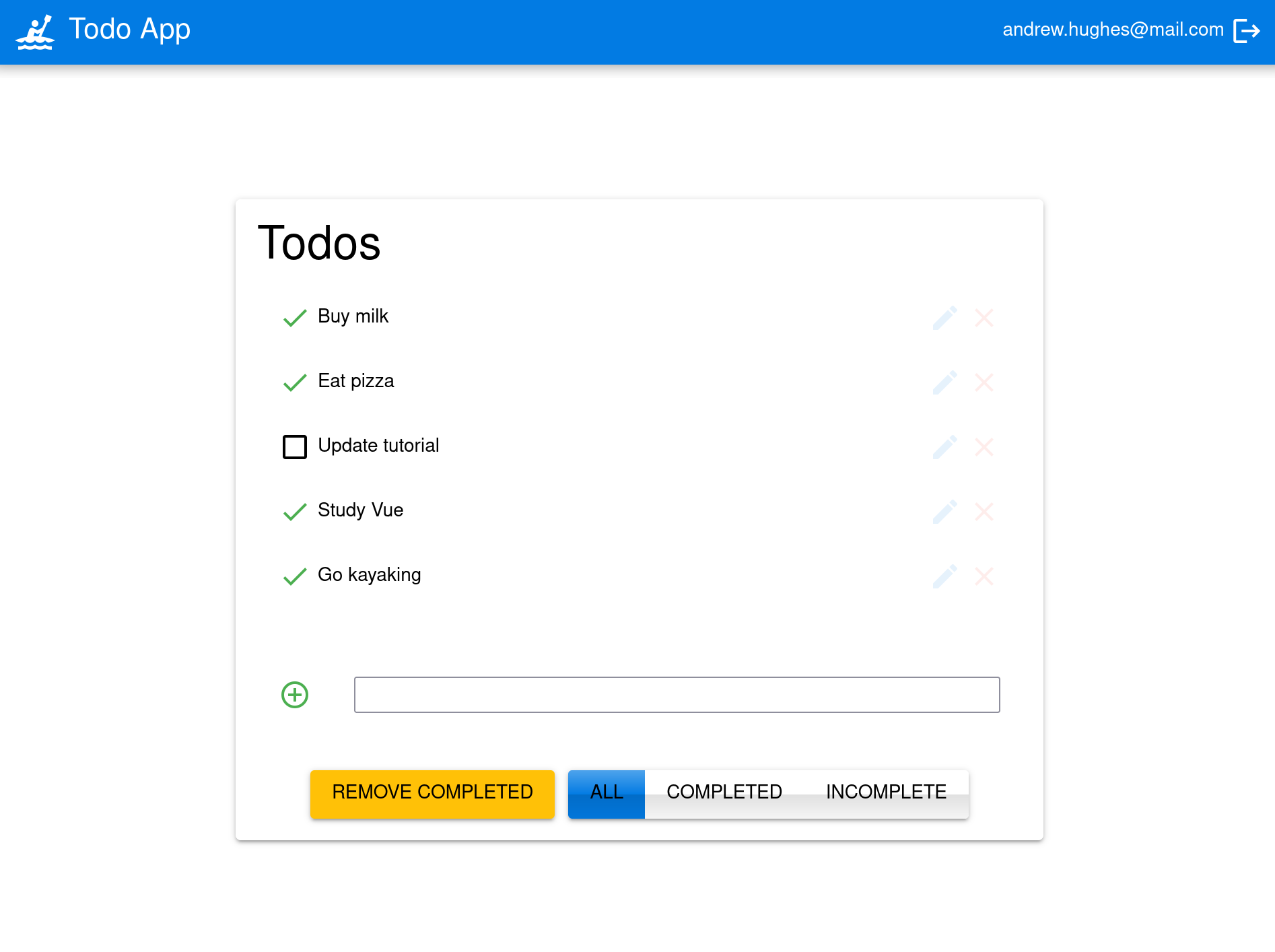Uncheck the Study Vue checkmark
This screenshot has width=1275, height=952.
coord(295,512)
